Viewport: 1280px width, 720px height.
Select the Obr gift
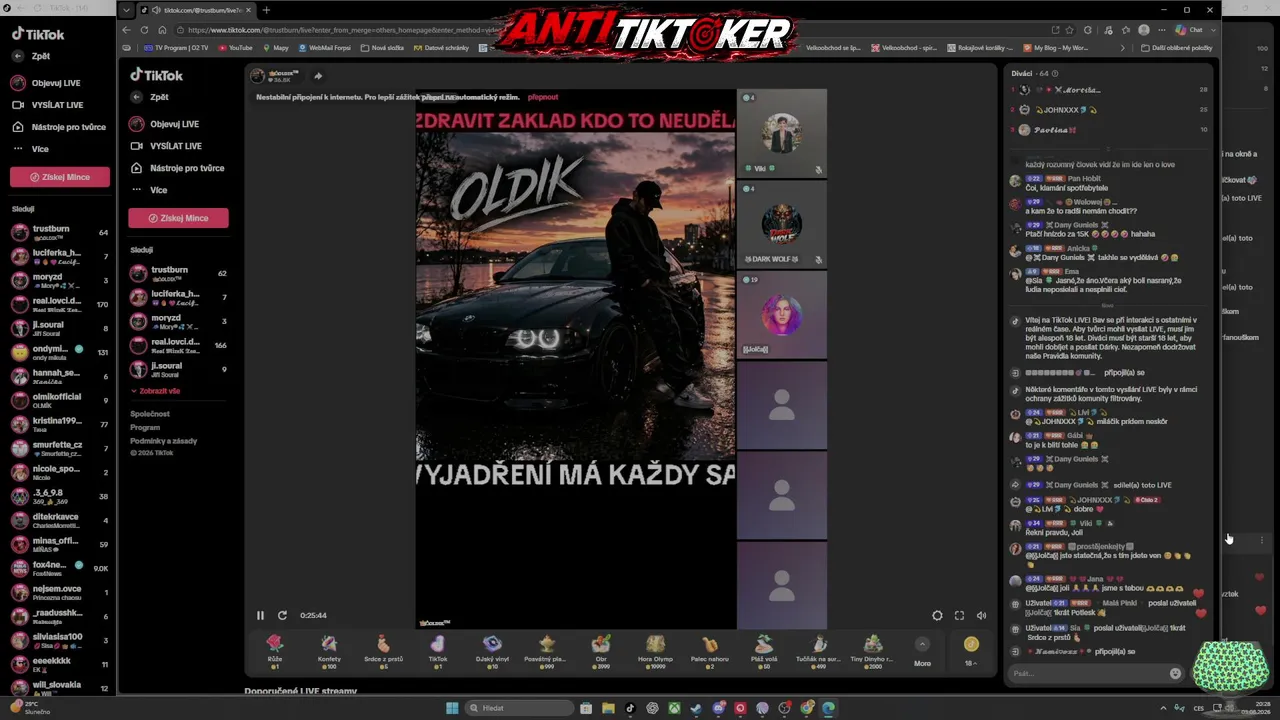[x=601, y=650]
